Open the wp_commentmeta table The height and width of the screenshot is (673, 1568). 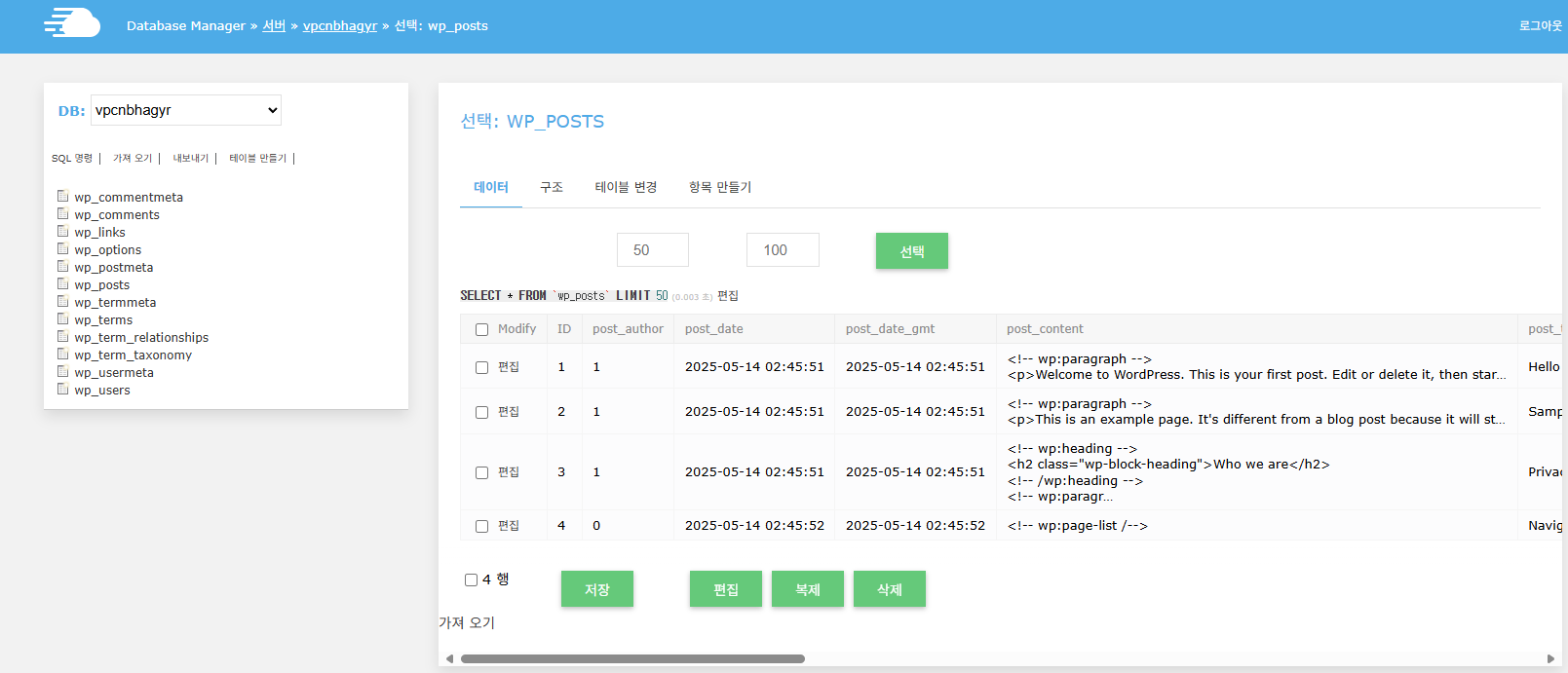point(129,198)
